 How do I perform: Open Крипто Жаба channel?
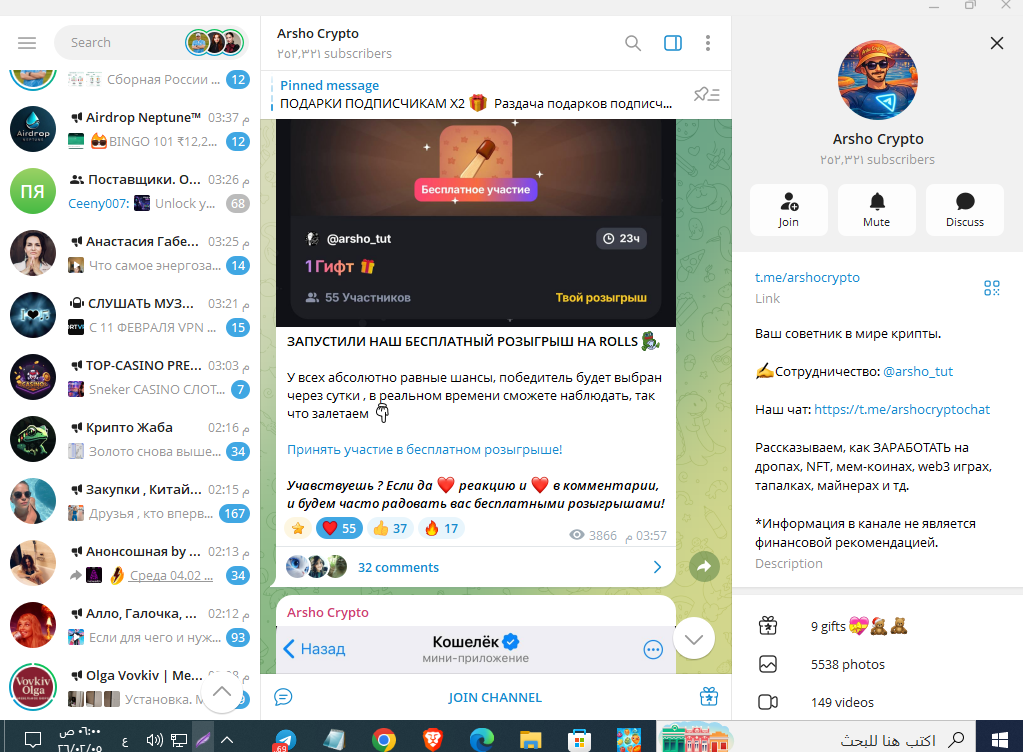point(130,439)
